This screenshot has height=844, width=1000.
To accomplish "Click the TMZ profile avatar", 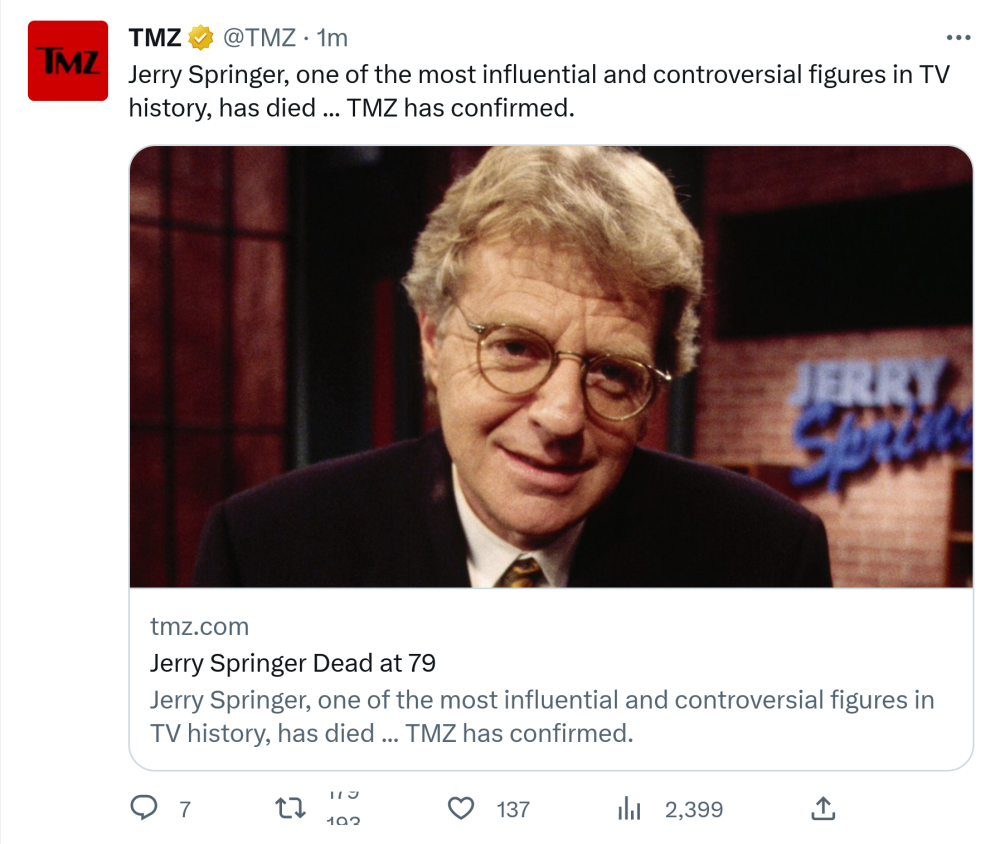I will (x=68, y=61).
